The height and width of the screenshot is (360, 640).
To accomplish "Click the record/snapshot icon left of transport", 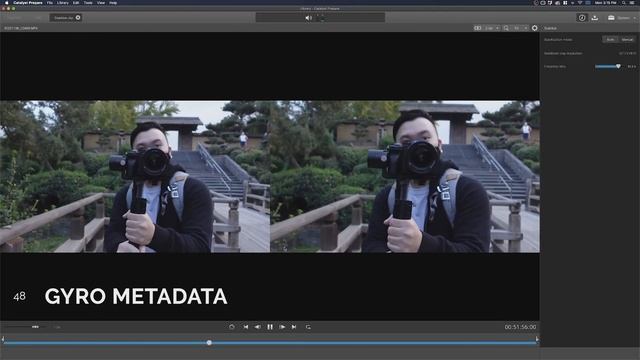I will click(232, 327).
